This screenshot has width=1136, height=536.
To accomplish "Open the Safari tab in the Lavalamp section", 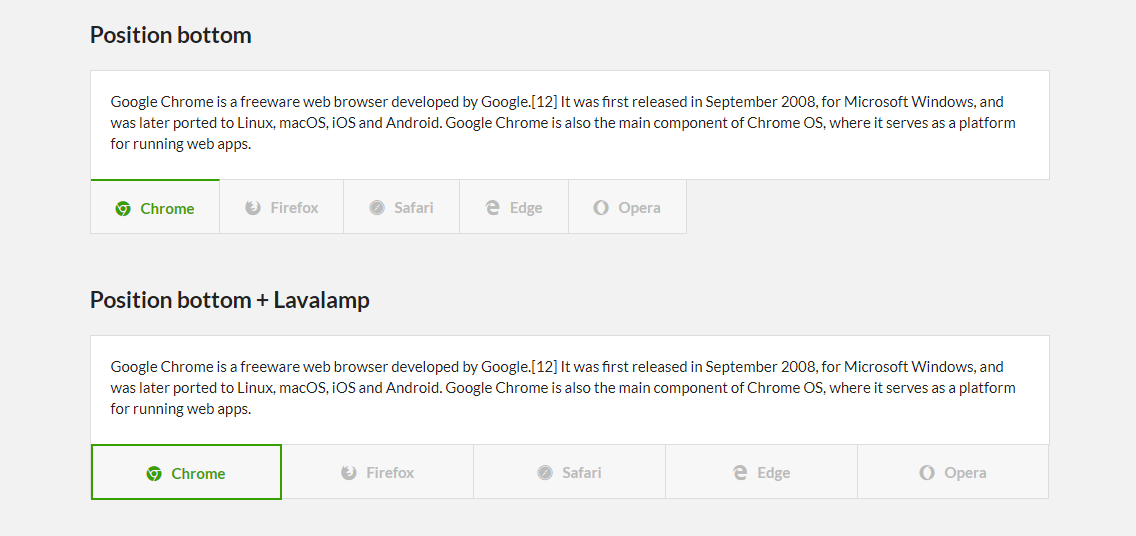I will click(570, 473).
